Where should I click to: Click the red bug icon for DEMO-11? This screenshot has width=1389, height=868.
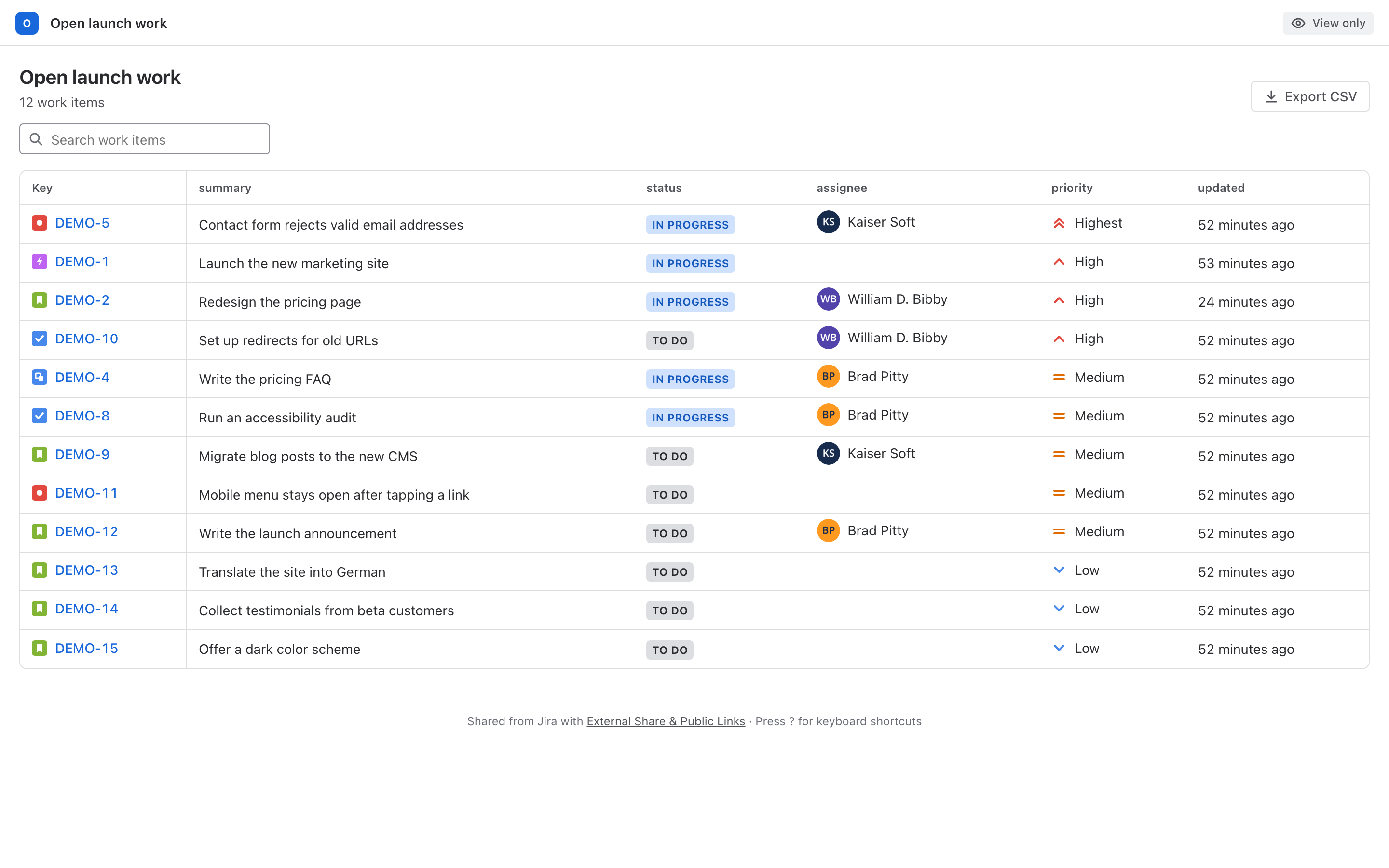[40, 492]
